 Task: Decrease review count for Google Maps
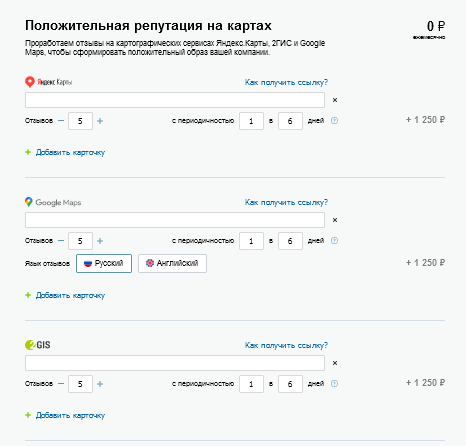tap(61, 241)
